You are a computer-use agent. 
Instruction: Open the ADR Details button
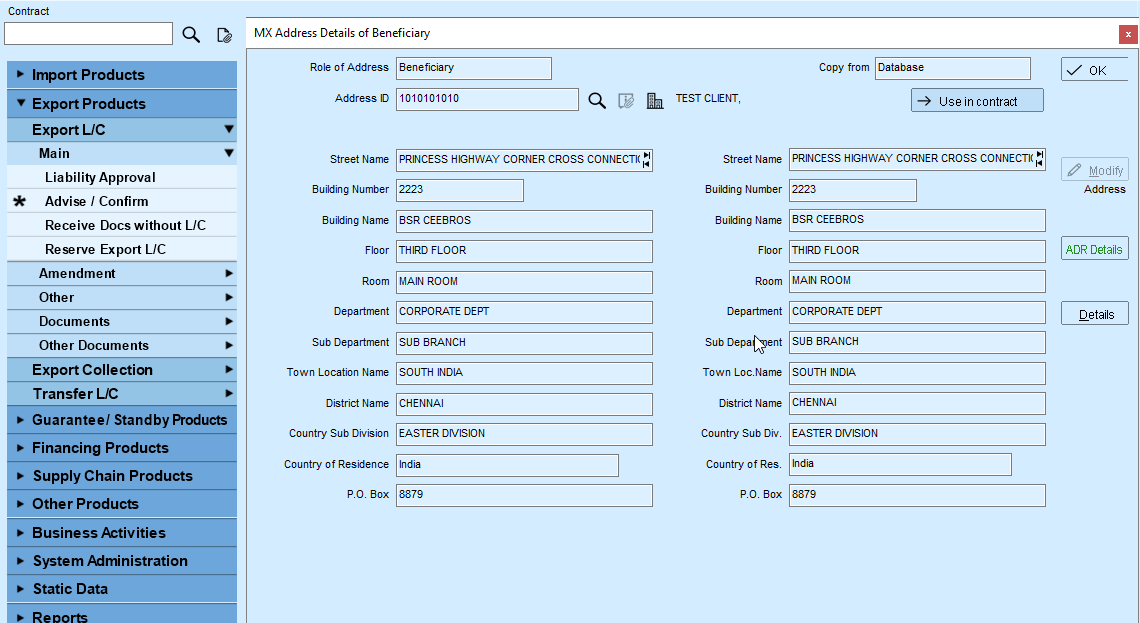1095,249
